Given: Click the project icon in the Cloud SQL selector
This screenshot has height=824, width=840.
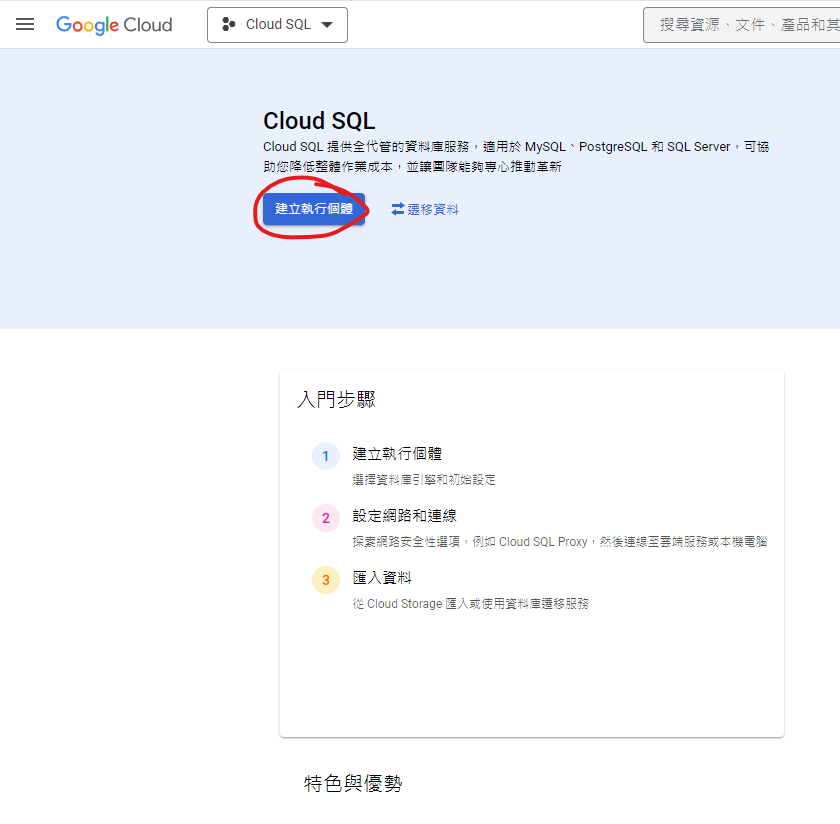Looking at the screenshot, I should click(x=229, y=25).
